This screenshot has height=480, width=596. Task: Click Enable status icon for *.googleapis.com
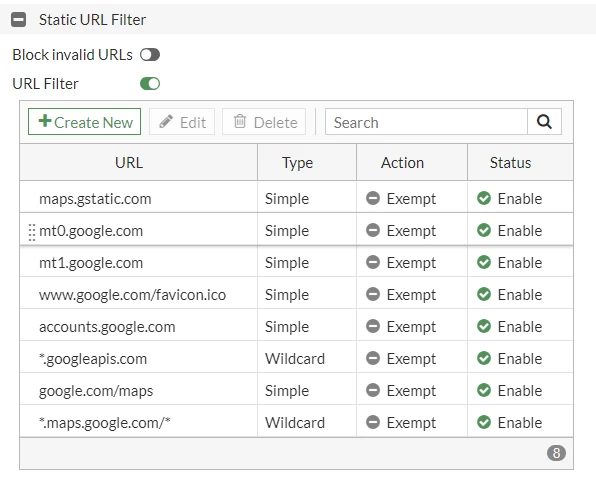coord(484,358)
